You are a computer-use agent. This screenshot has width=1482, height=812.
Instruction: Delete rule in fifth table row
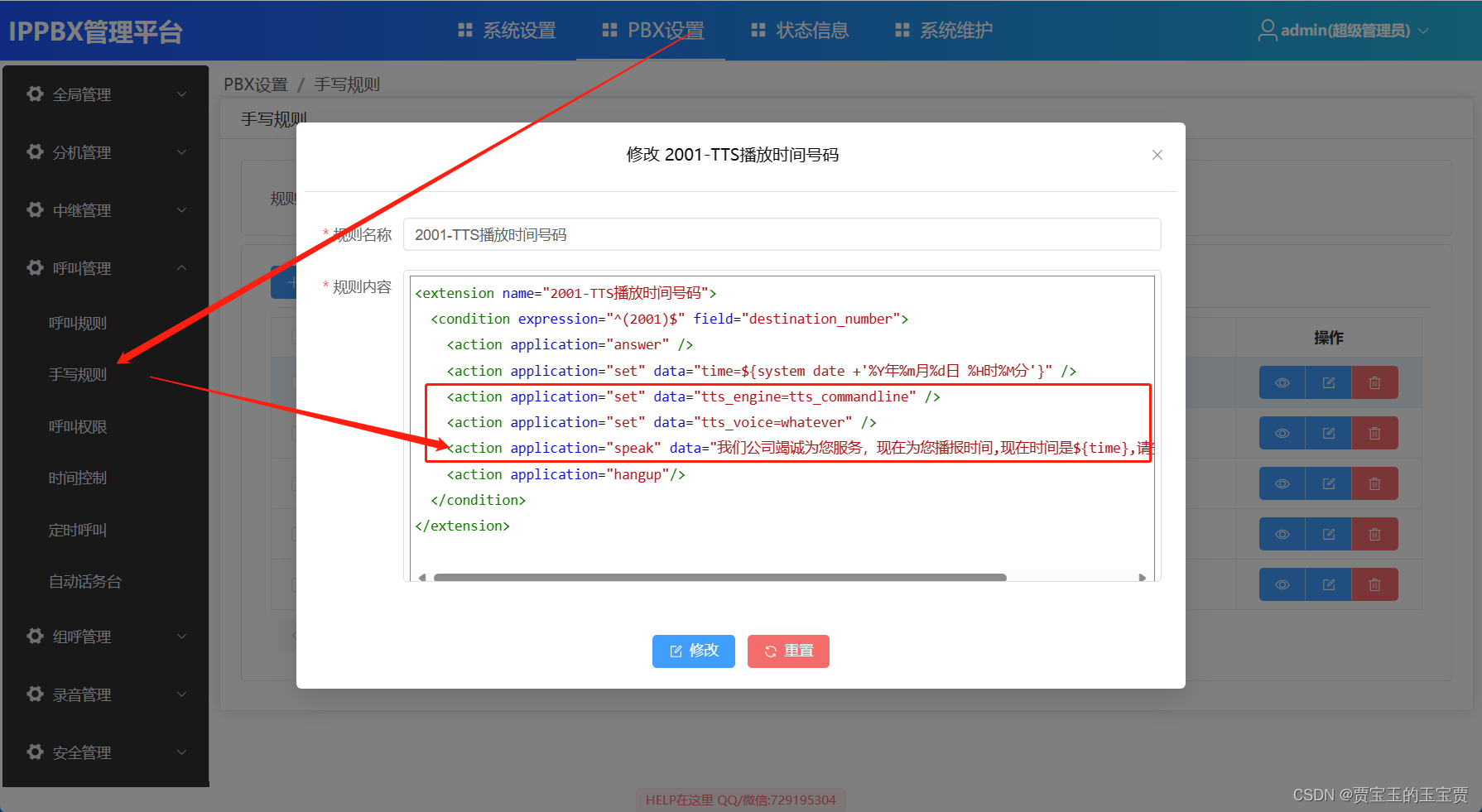(1375, 584)
